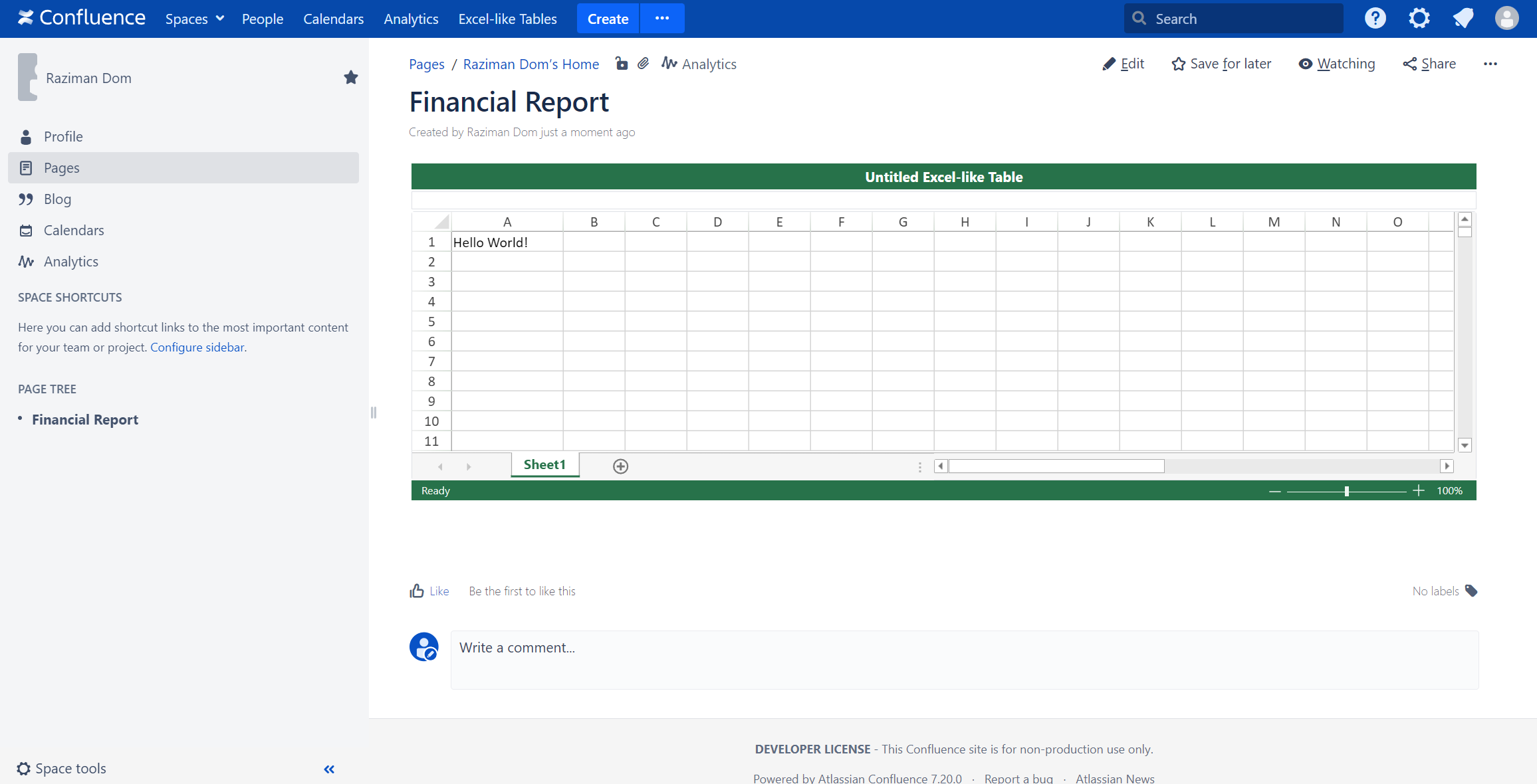This screenshot has height=784, width=1537.
Task: Toggle the space favorite star
Action: click(x=351, y=78)
